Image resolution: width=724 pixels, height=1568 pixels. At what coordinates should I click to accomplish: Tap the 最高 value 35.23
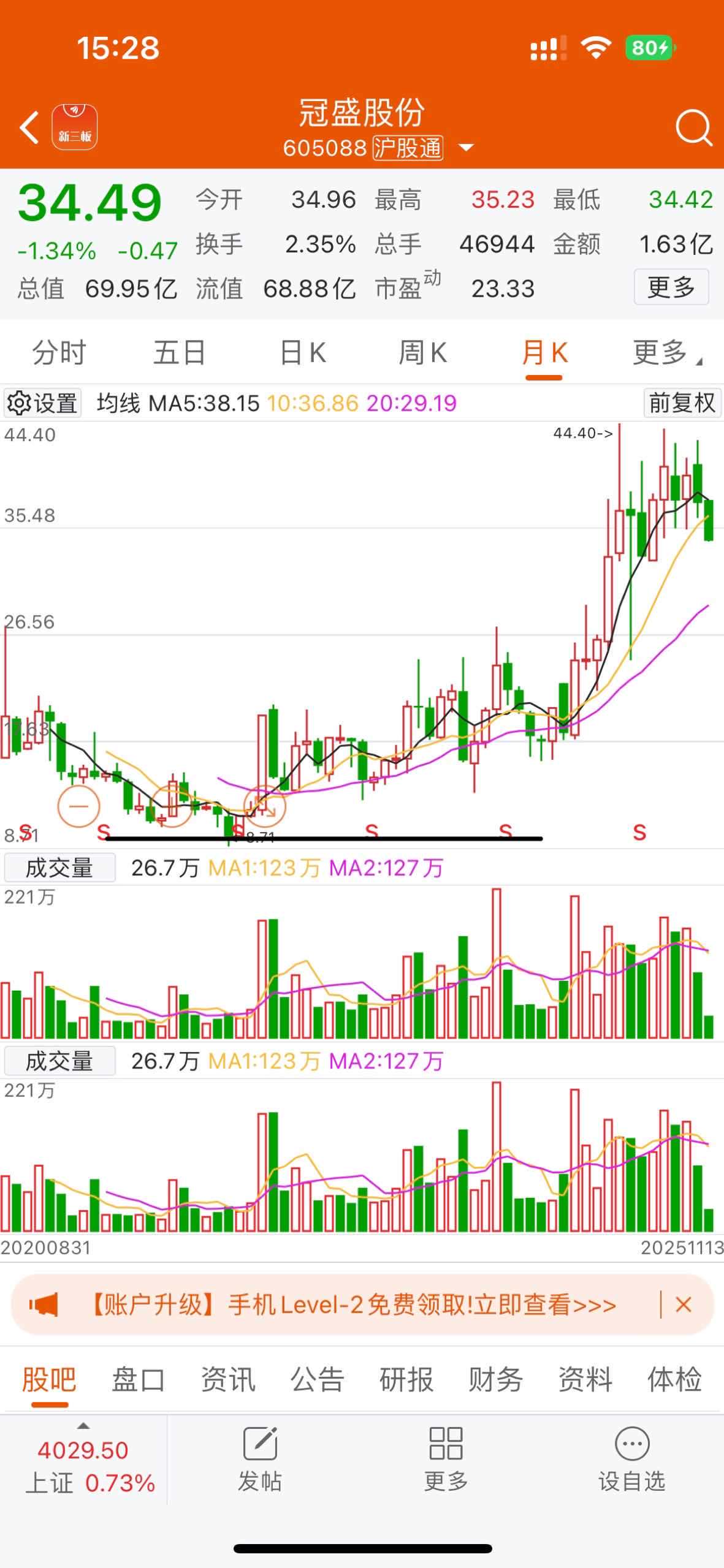503,200
